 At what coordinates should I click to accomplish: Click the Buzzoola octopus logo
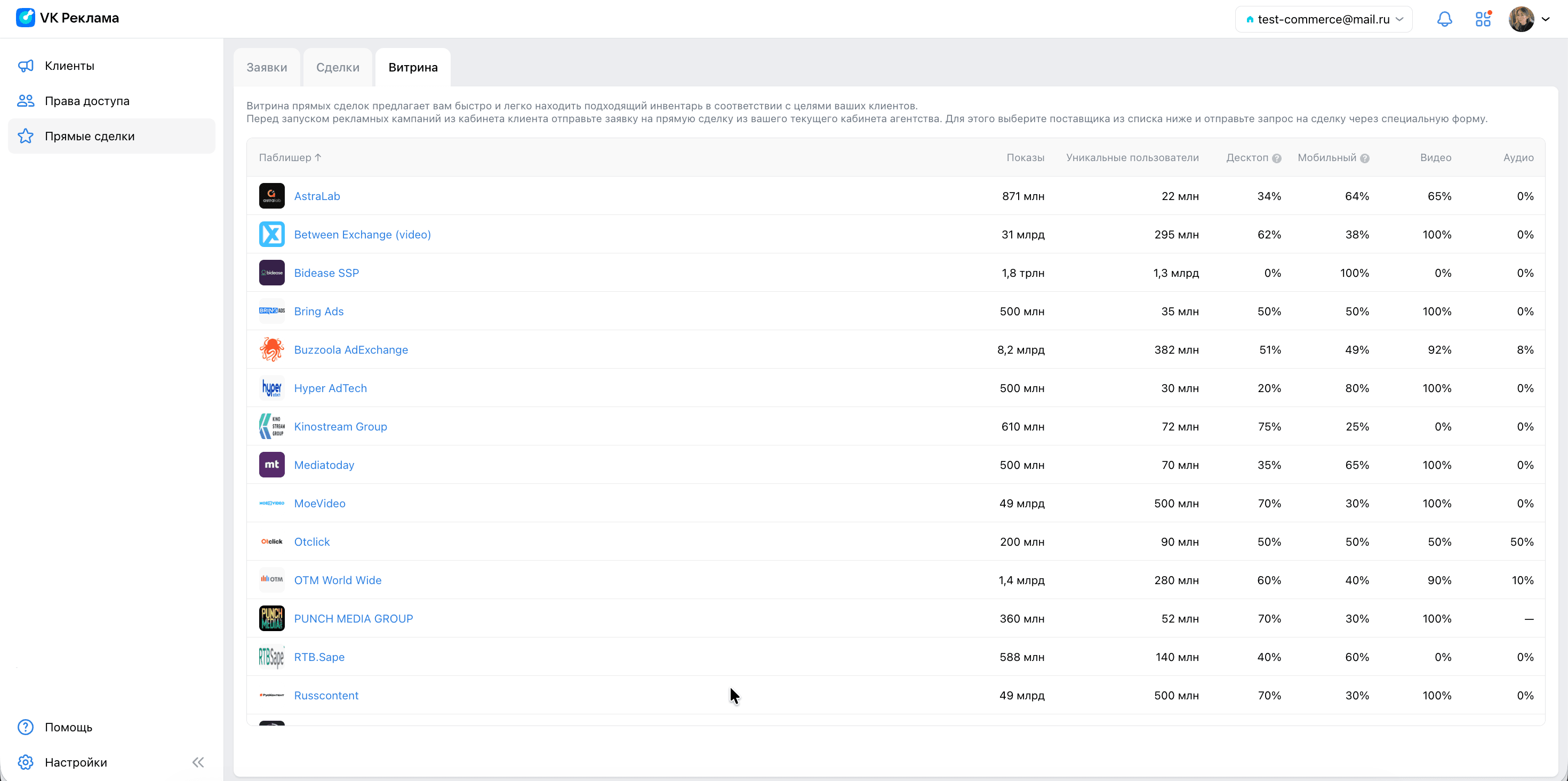pos(271,349)
